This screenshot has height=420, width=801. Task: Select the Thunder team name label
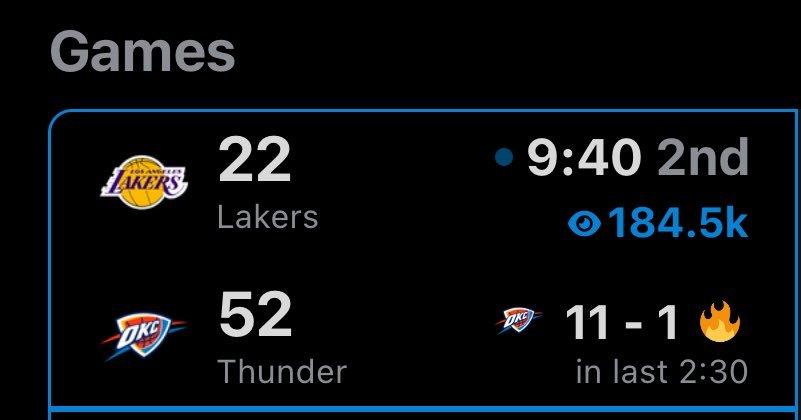281,372
